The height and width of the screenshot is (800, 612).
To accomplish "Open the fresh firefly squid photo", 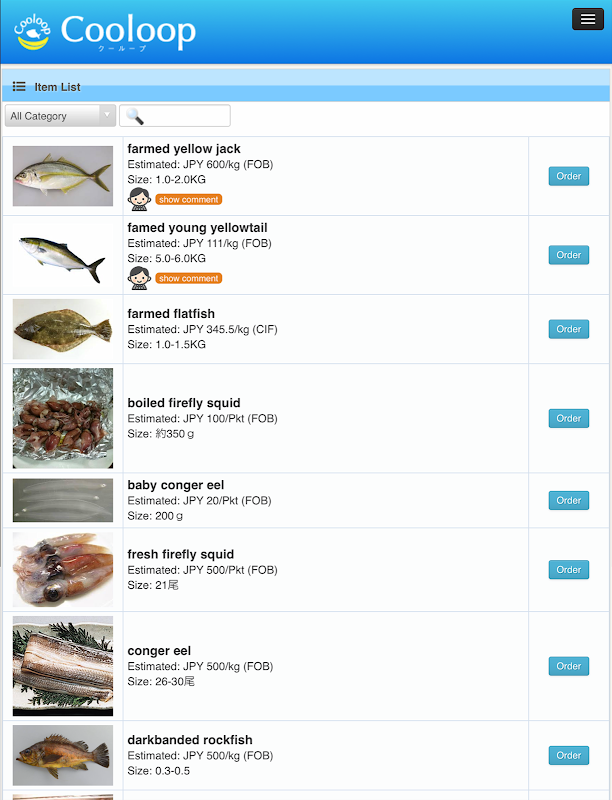I will (63, 569).
